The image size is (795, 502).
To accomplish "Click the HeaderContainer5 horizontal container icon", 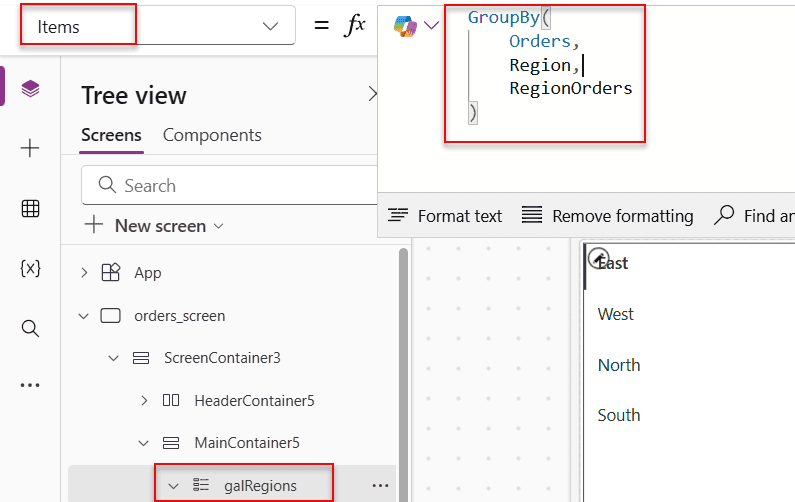I will pos(171,401).
